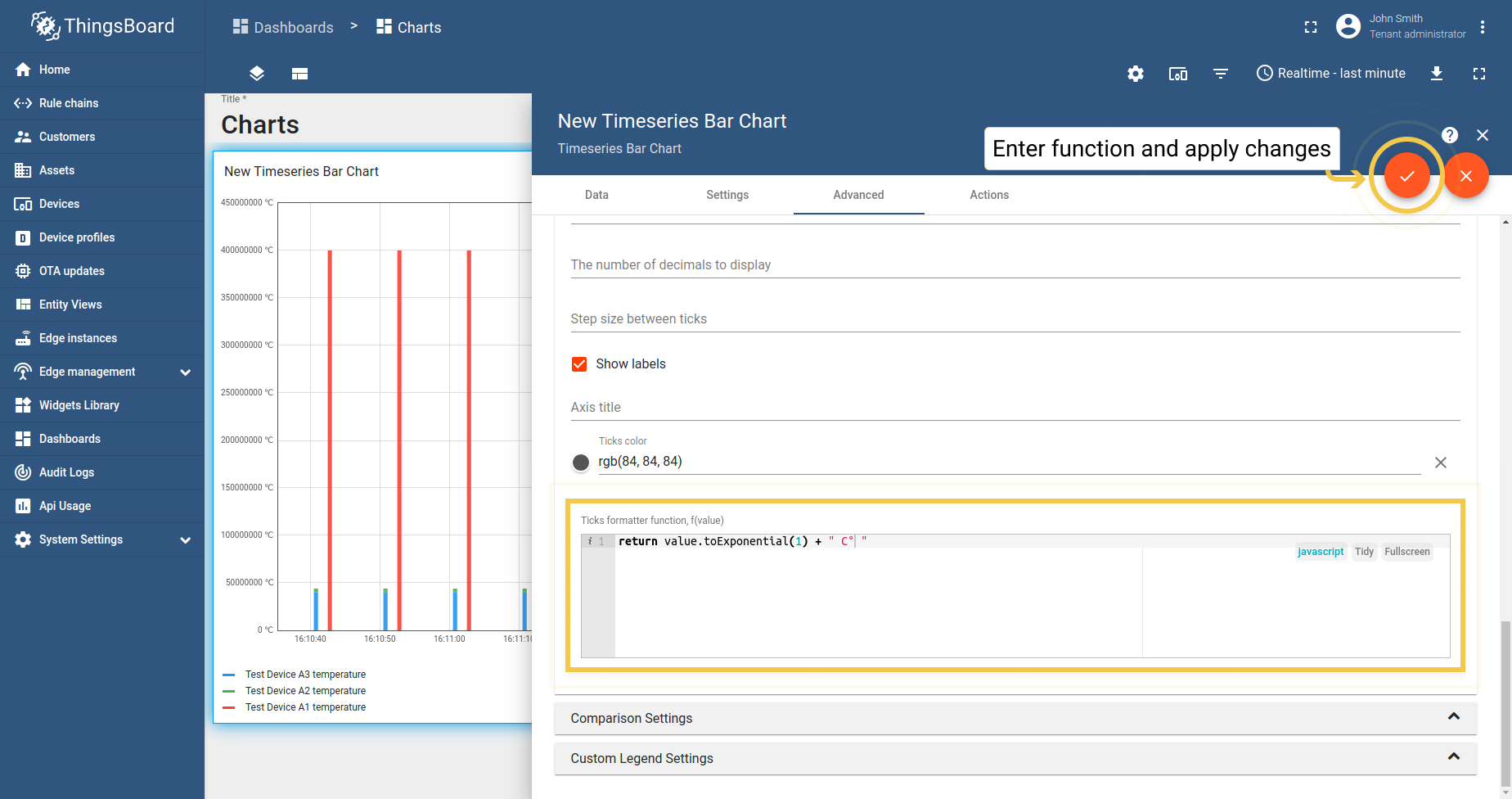The image size is (1512, 799).
Task: Open widget help question mark icon
Action: [1449, 135]
